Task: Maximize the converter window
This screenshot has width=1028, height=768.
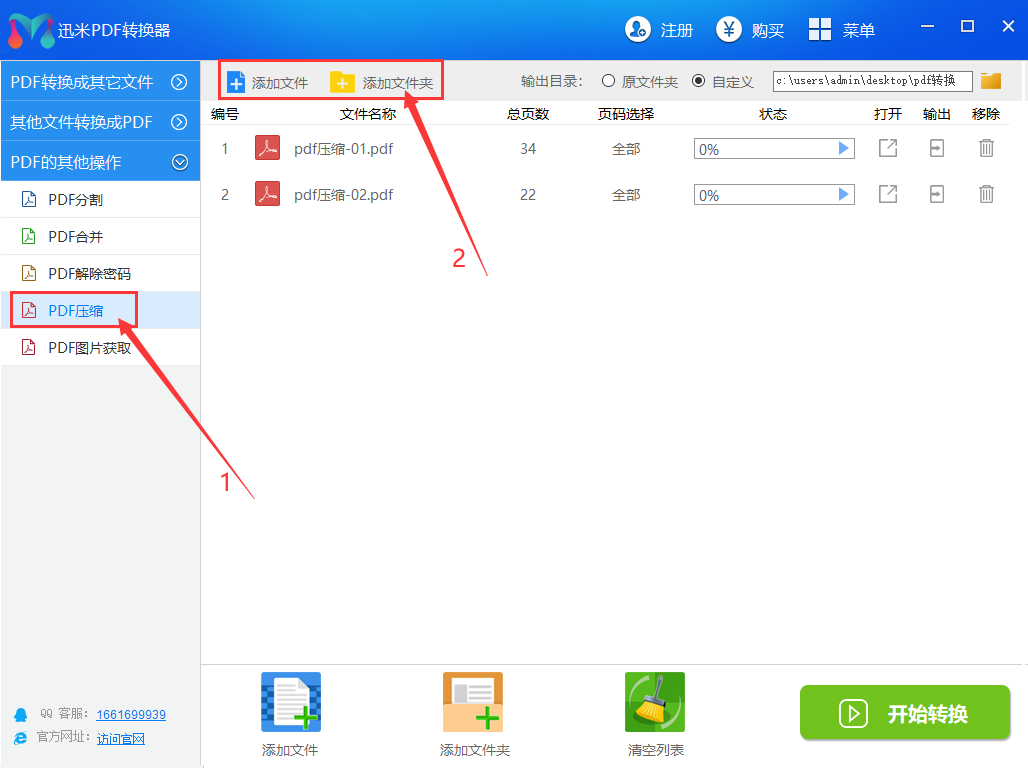Action: 967,26
